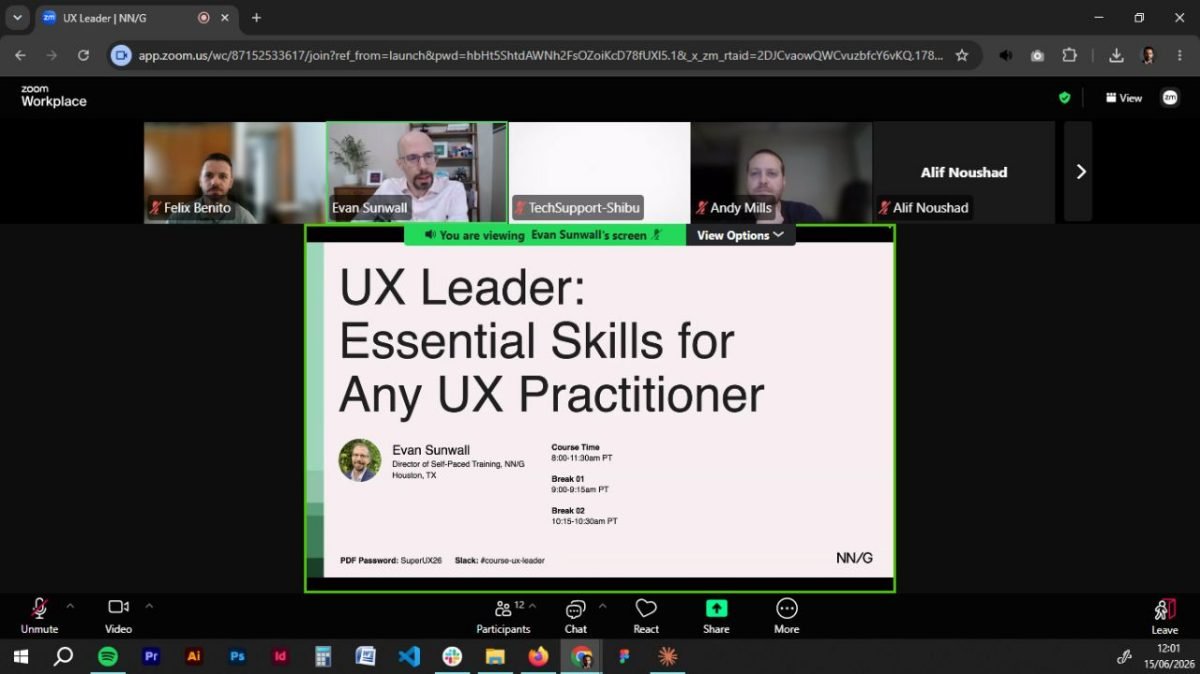The image size is (1200, 674).
Task: Start video with the Video button
Action: coord(118,616)
